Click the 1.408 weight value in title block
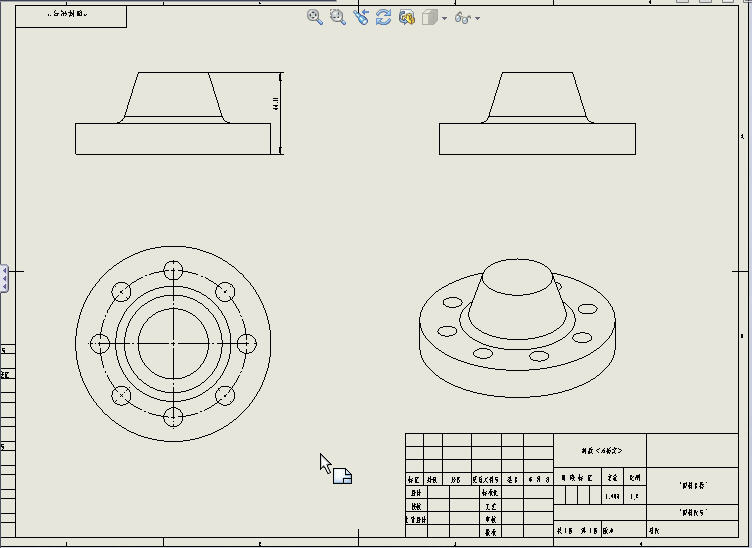 612,496
